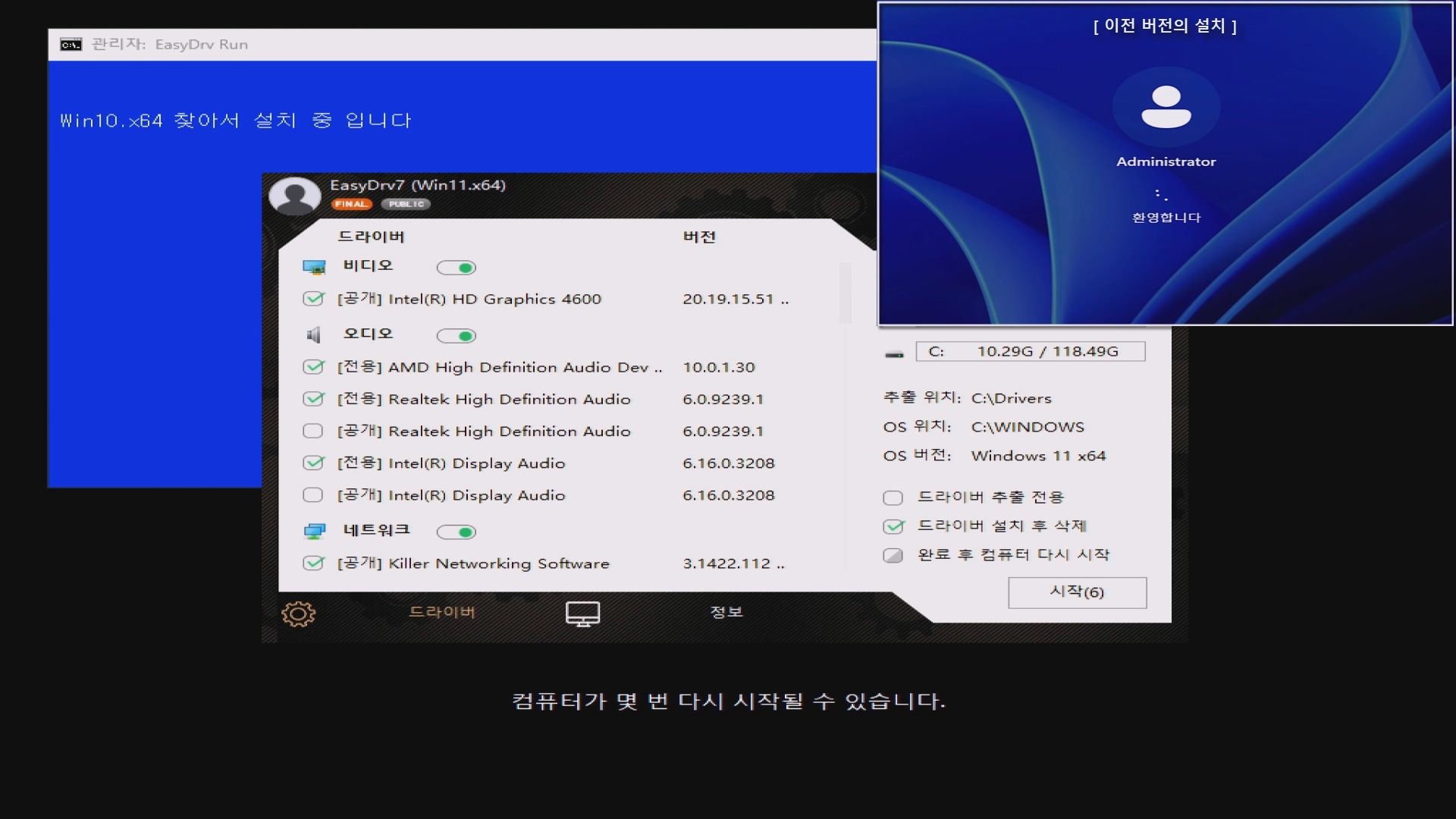Check the [공개] Realtek High Definition Audio box
Screen dimensions: 1456x819
click(312, 431)
